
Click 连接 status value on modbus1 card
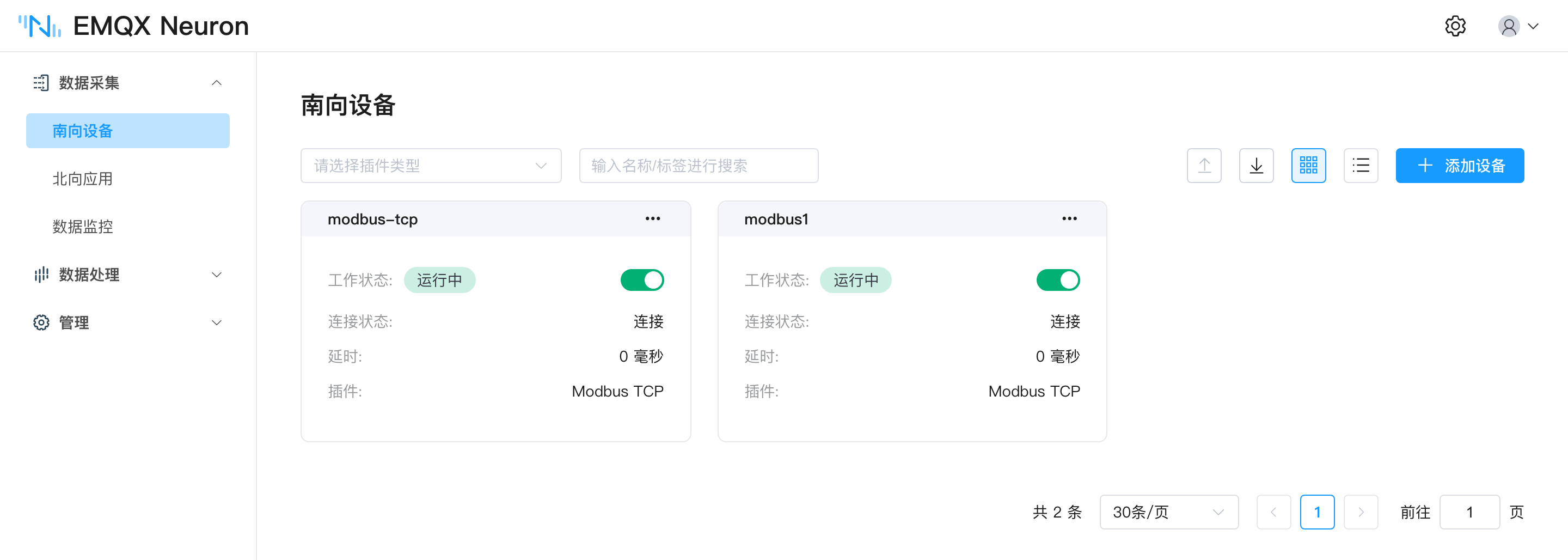1065,322
